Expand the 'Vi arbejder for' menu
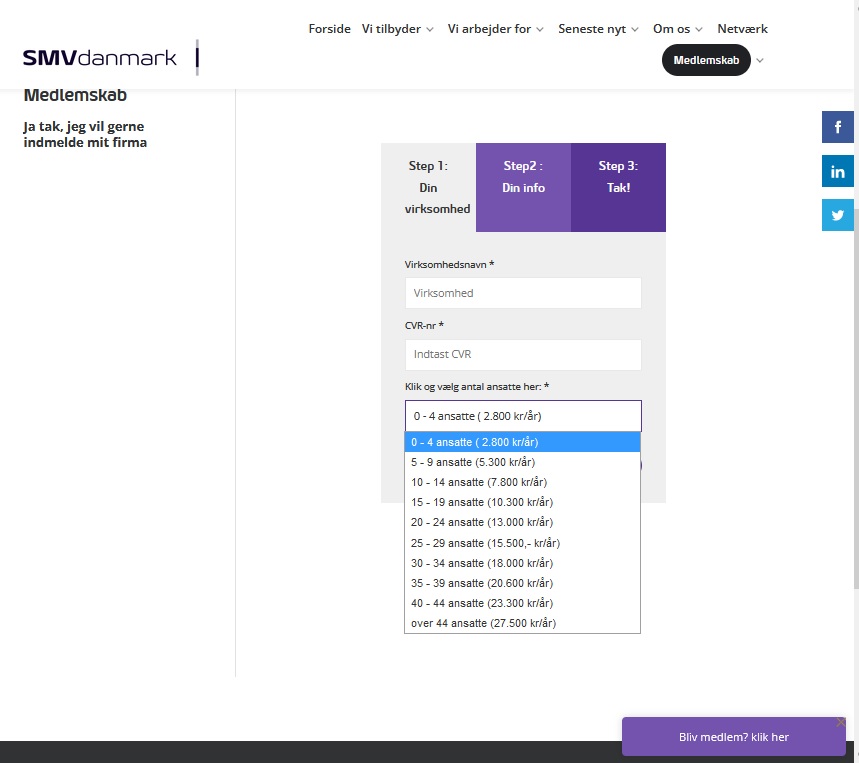The image size is (859, 763). coord(495,29)
